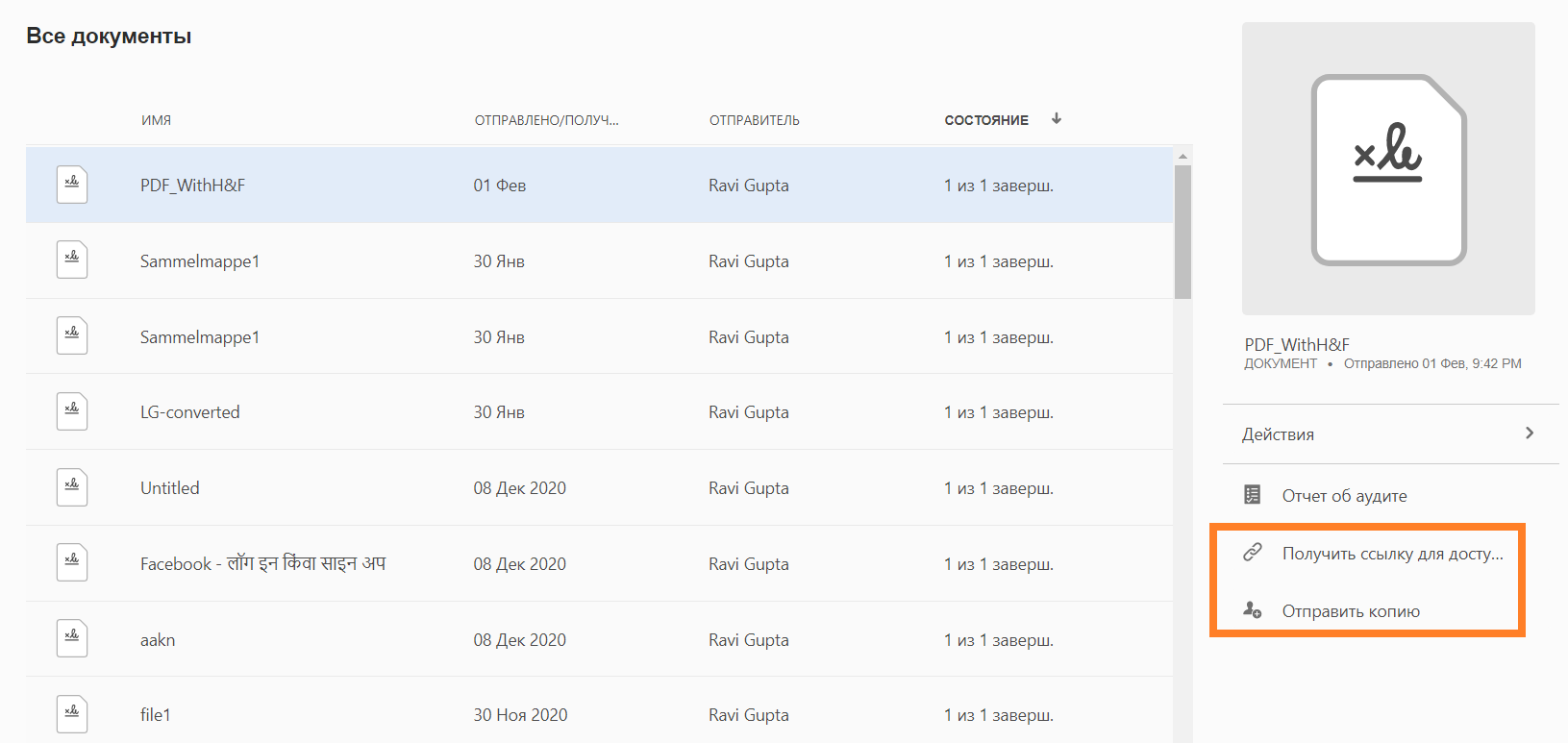Click the send copy person icon
1568x743 pixels.
(x=1252, y=610)
